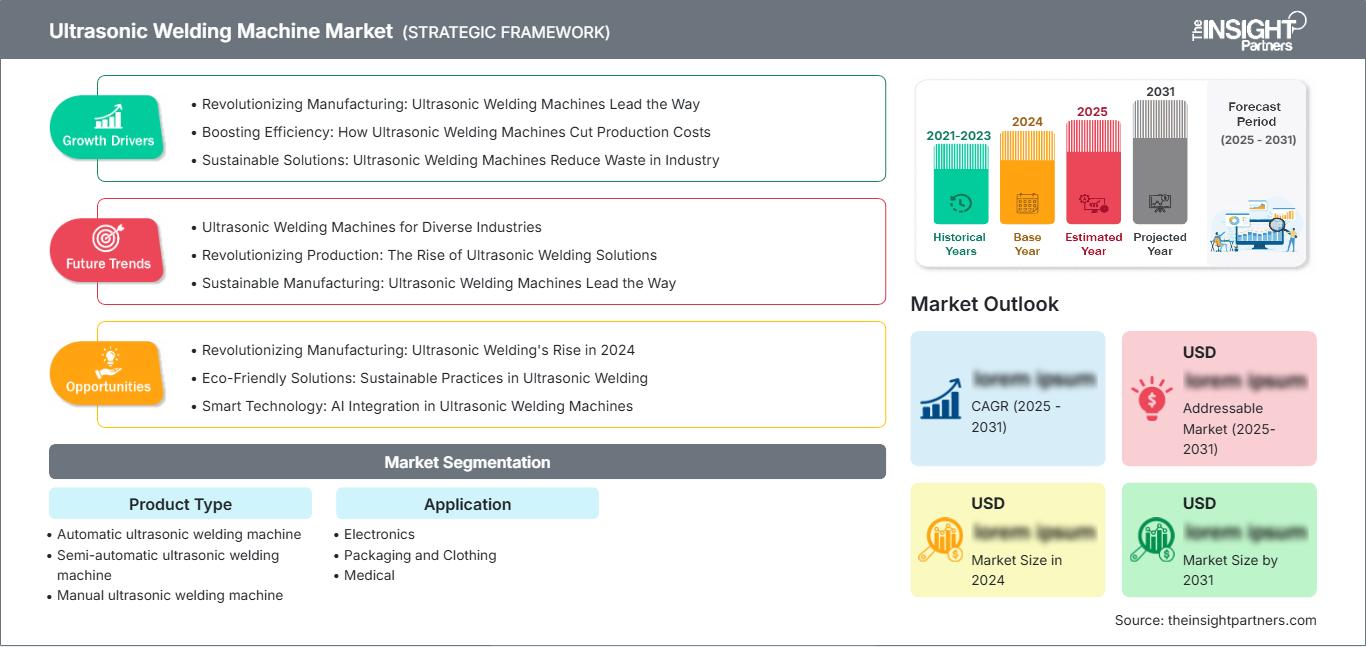Click 'Boosting Efficiency' growth driver bullet

click(456, 132)
